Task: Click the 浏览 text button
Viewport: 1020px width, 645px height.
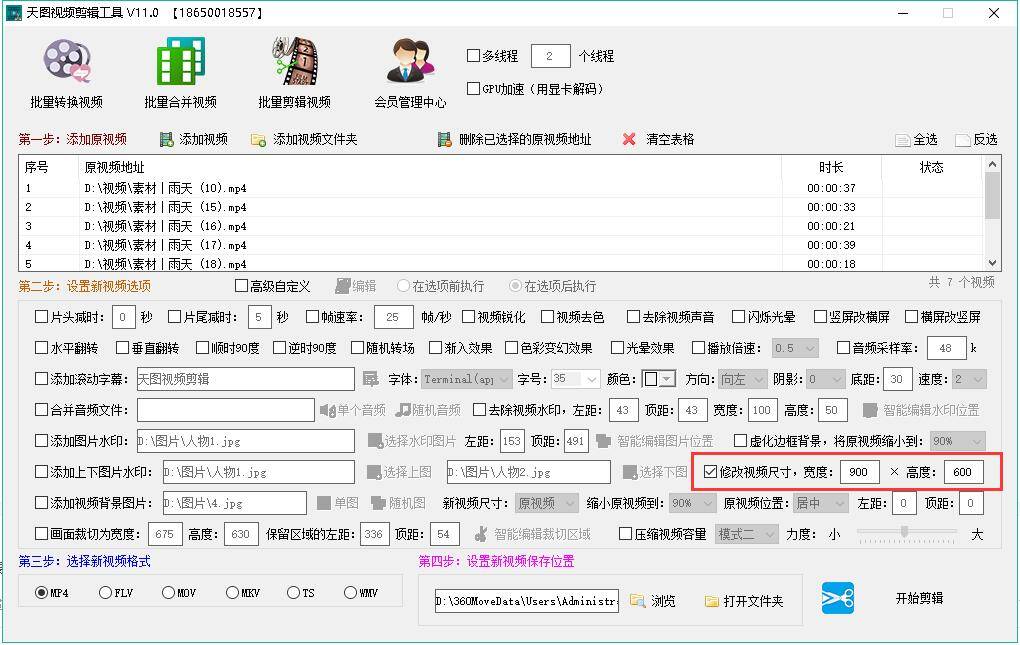Action: pyautogui.click(x=664, y=601)
